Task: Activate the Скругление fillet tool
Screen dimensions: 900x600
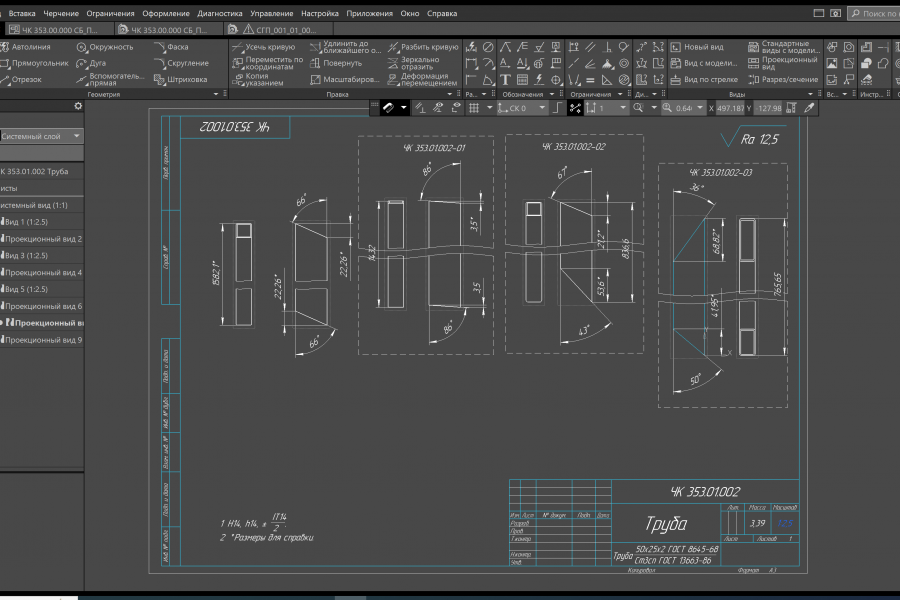Action: 181,63
